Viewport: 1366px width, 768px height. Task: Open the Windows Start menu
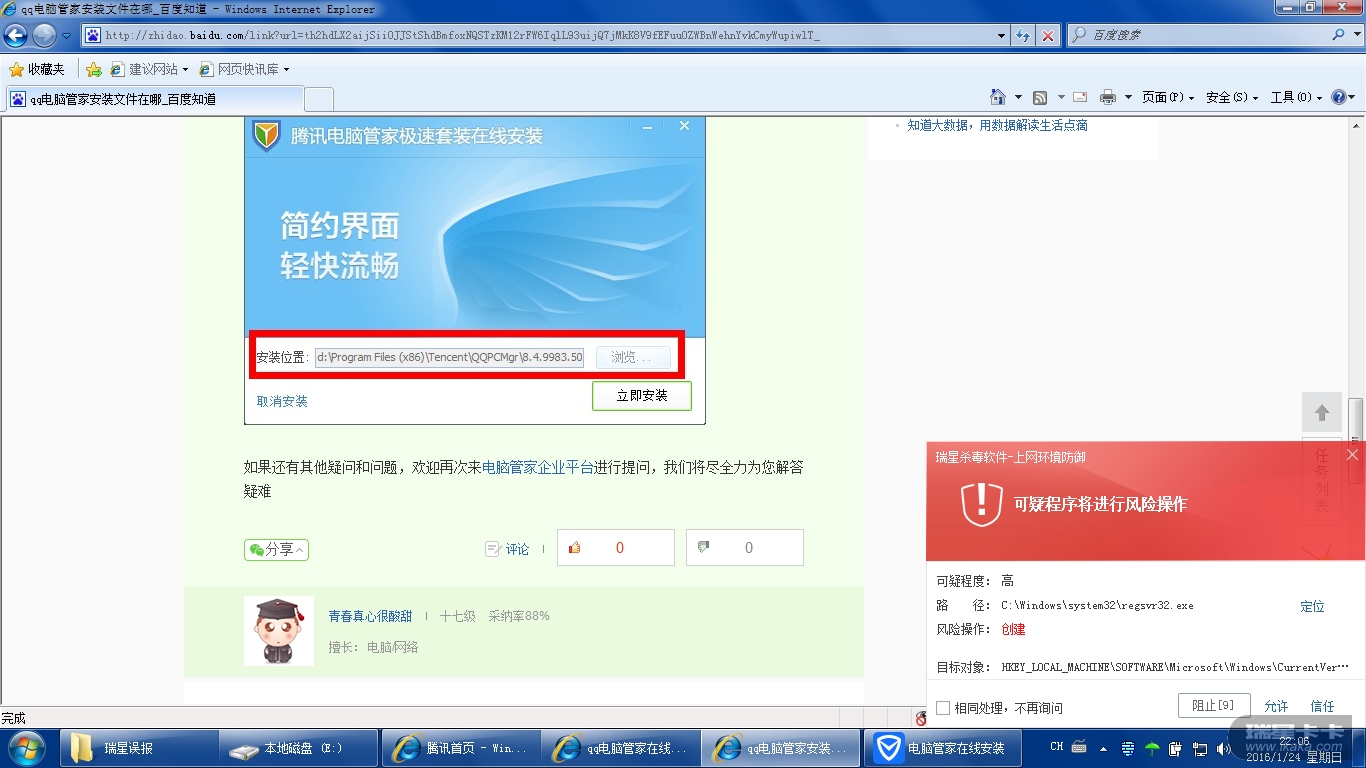pos(27,748)
